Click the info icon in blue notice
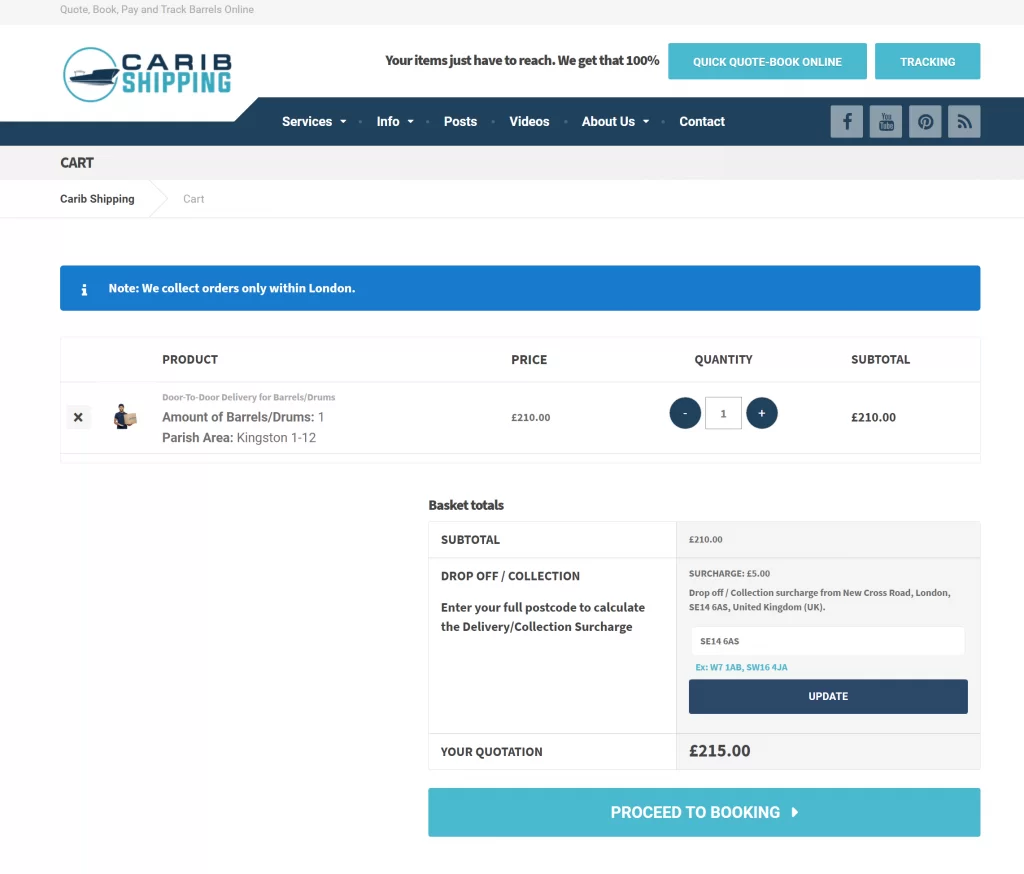Image resolution: width=1024 pixels, height=874 pixels. coord(84,289)
